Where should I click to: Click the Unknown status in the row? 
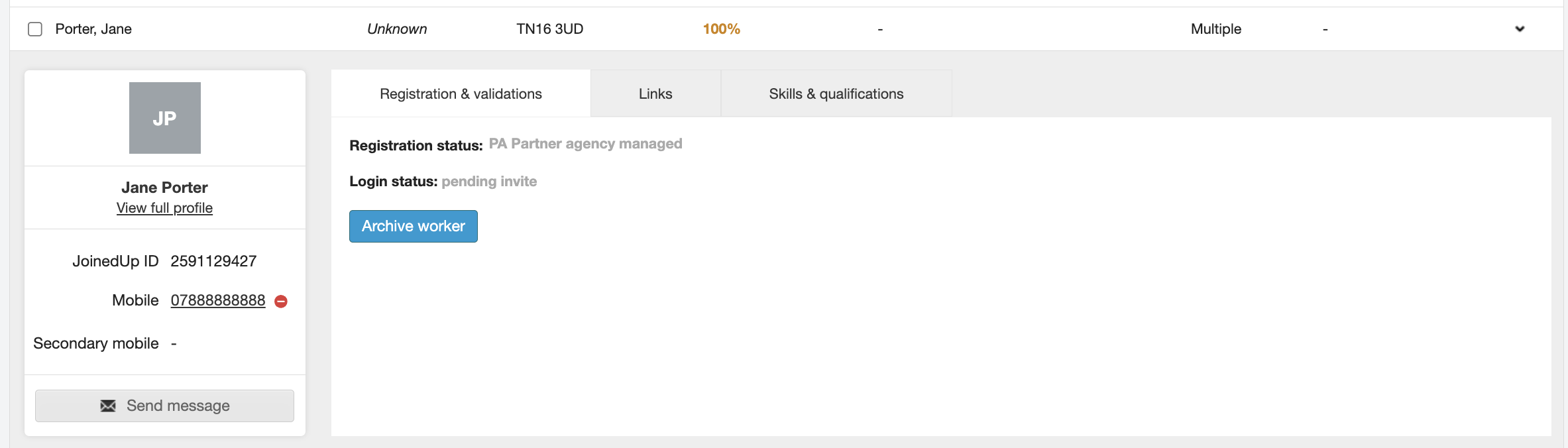397,29
